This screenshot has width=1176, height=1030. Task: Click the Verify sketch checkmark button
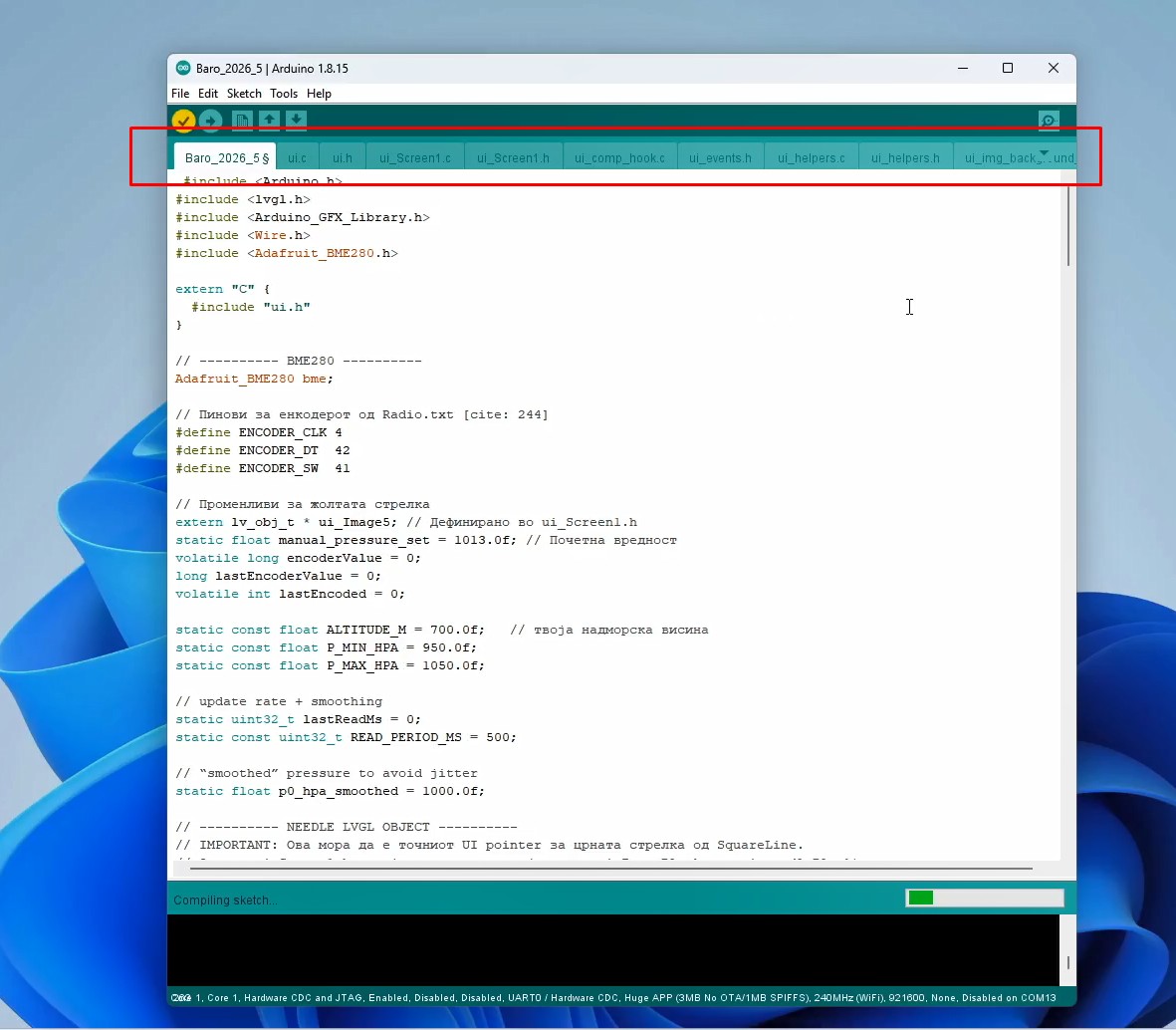183,121
